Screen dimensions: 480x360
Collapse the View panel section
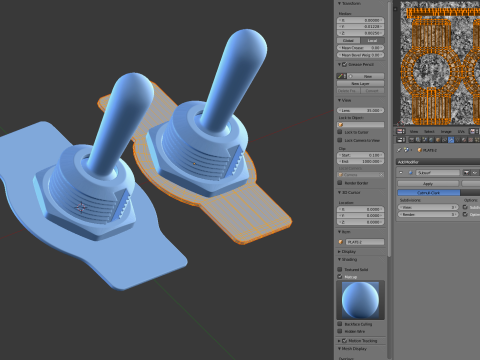(339, 100)
